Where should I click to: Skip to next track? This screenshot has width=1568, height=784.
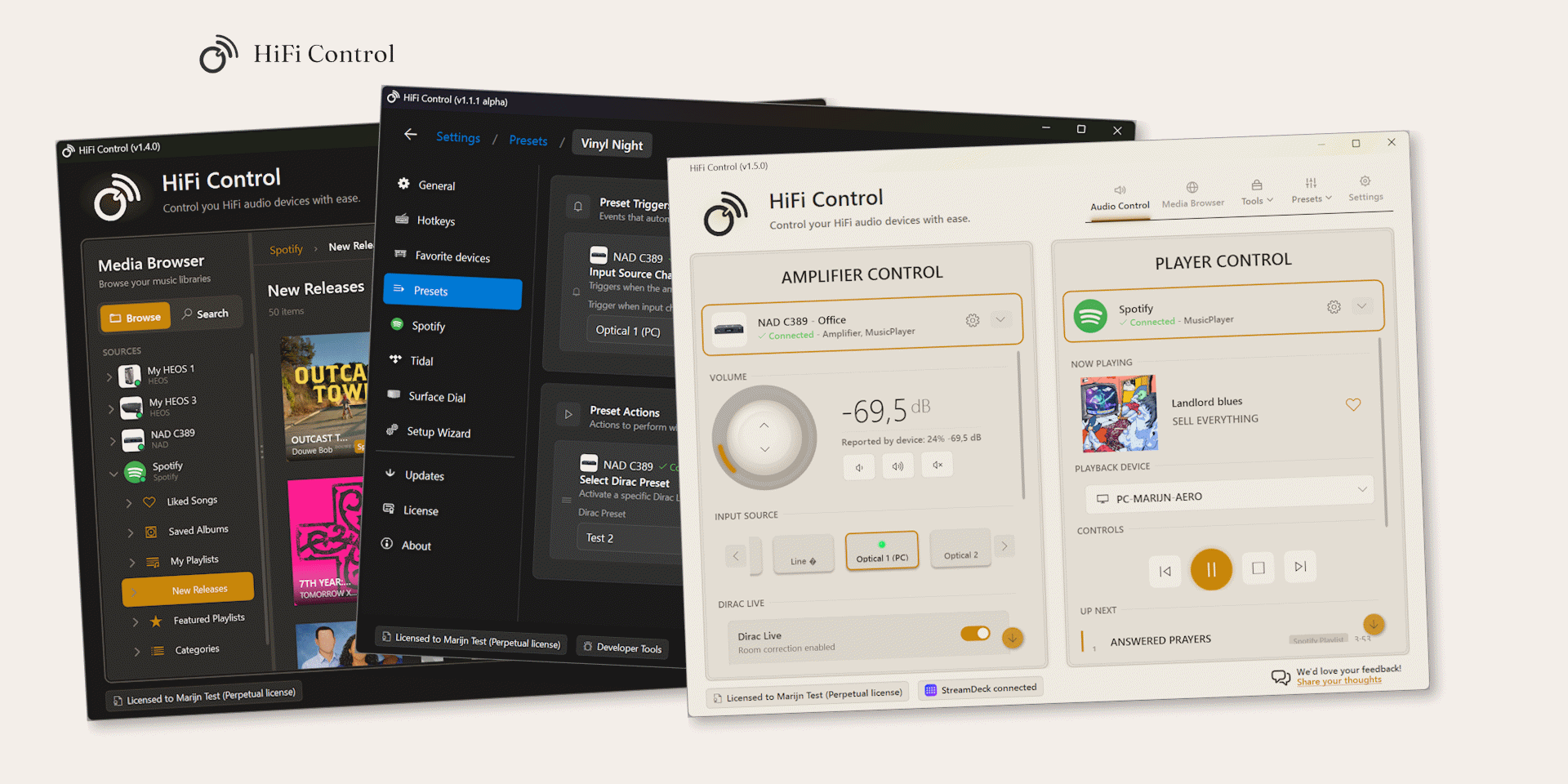(x=1300, y=566)
